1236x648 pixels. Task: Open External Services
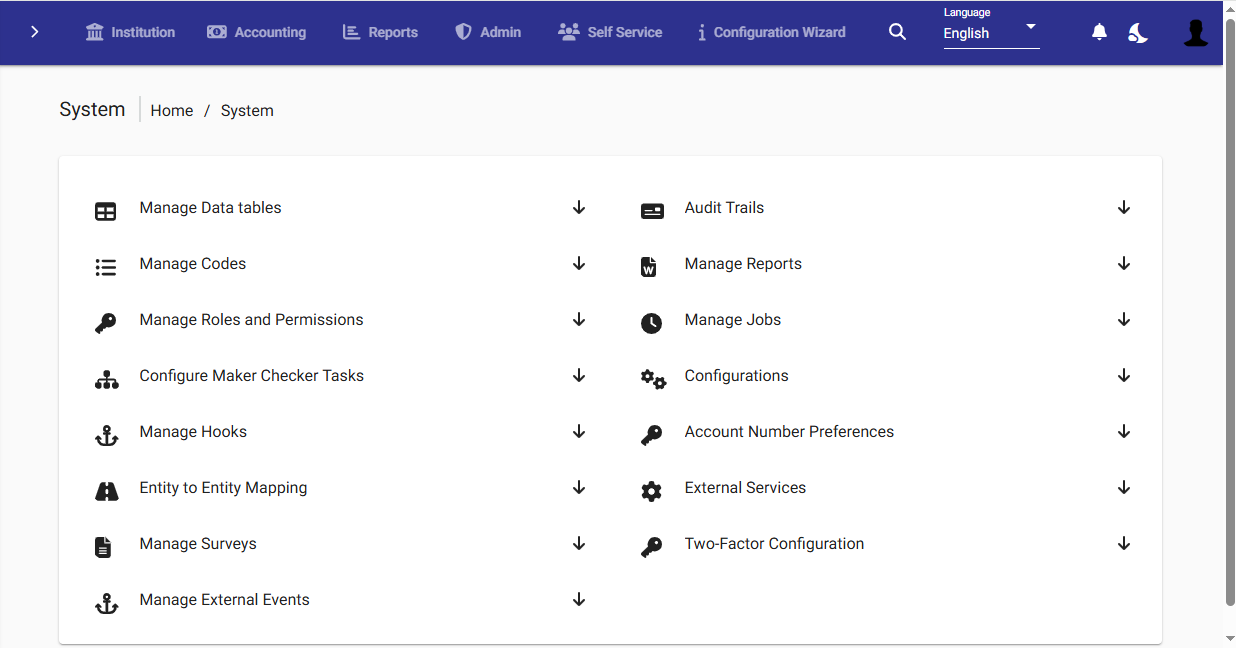745,488
